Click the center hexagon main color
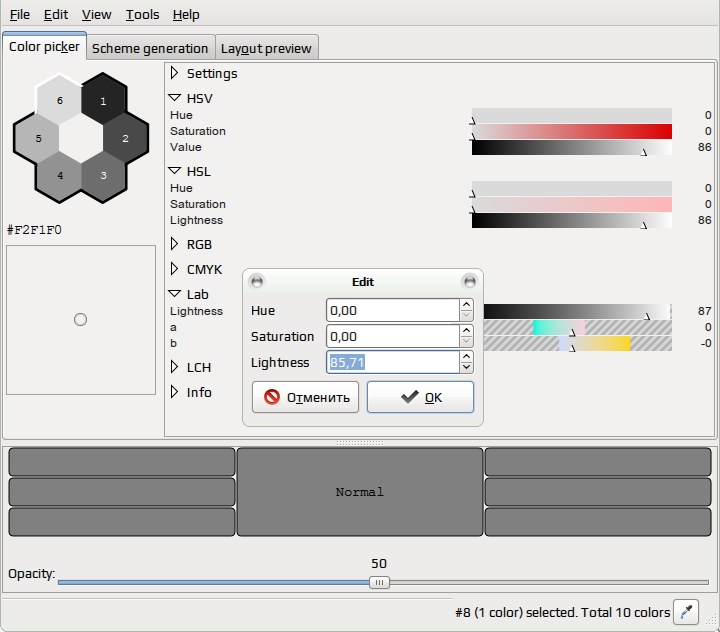 [81, 138]
